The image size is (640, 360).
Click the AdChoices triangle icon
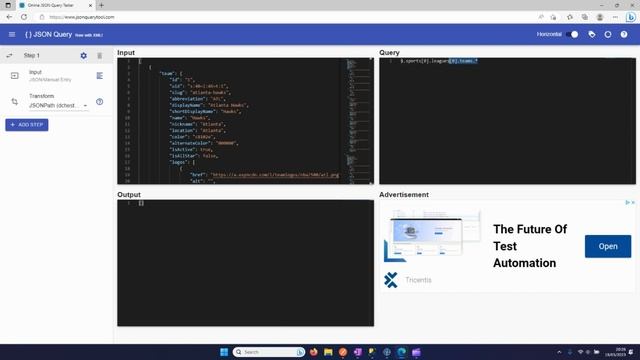click(x=627, y=202)
